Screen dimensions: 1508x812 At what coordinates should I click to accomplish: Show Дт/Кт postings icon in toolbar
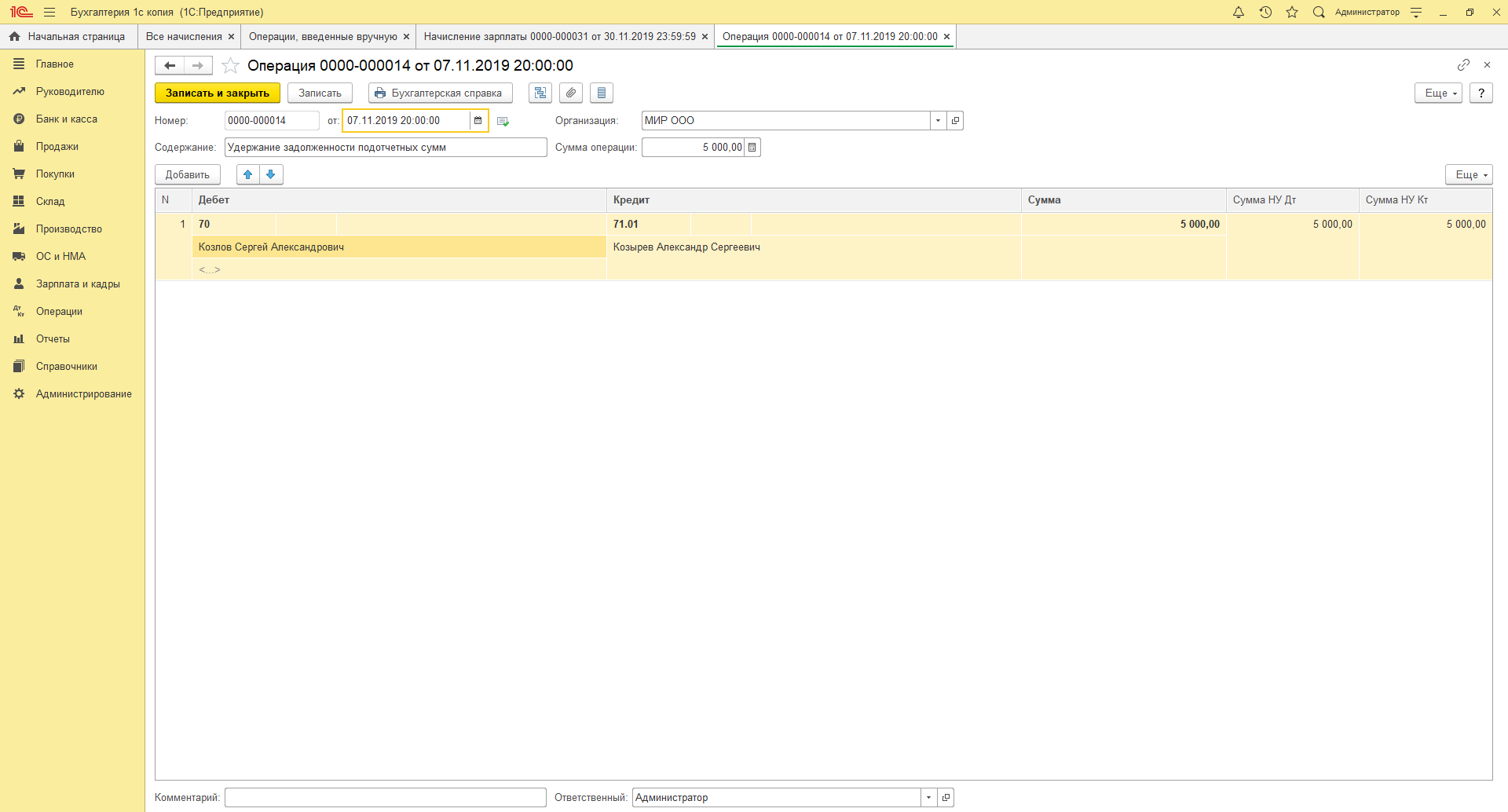(x=540, y=93)
